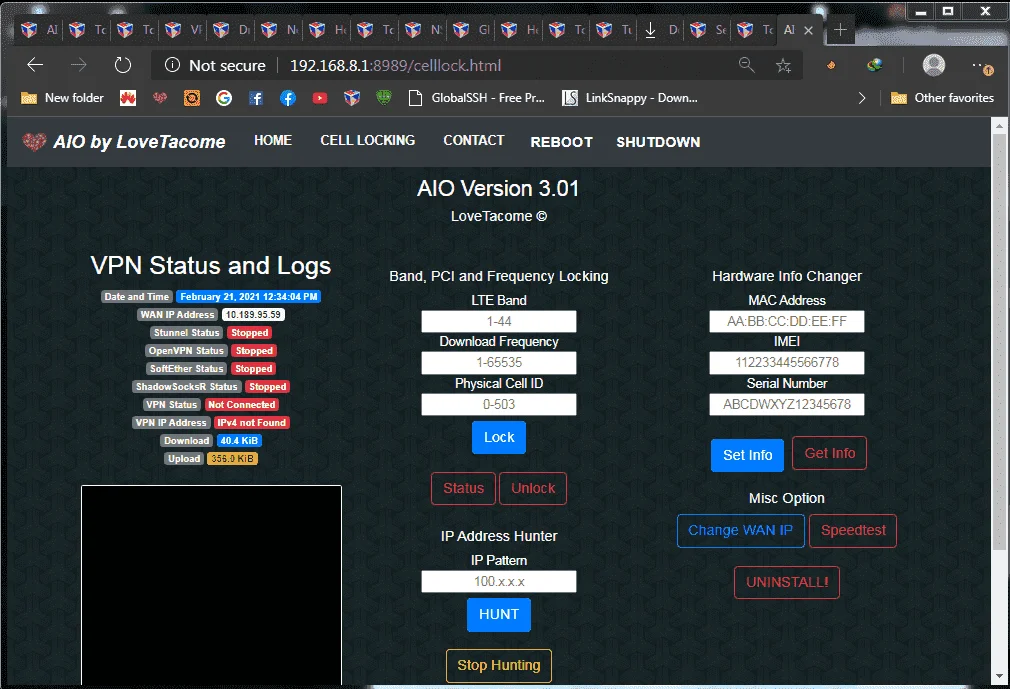Switch to the 'Gl' browser tab

[471, 30]
